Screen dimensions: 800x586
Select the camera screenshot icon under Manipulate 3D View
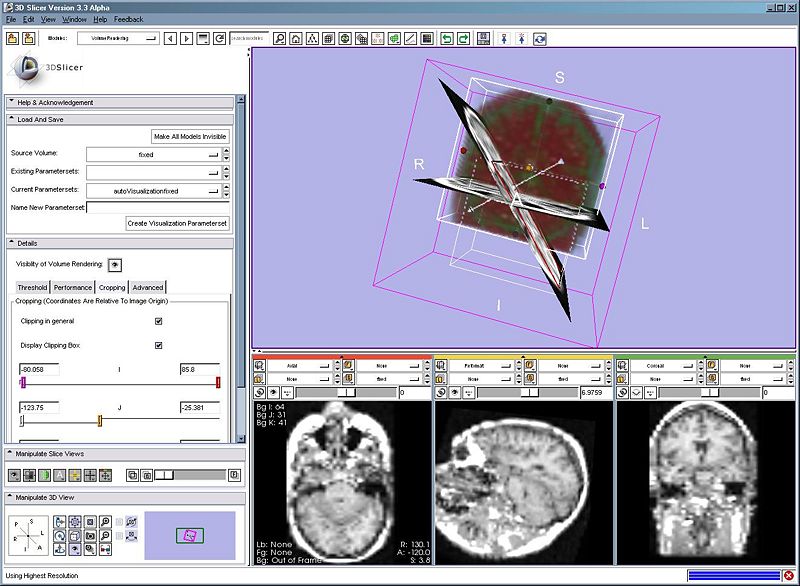coord(89,536)
